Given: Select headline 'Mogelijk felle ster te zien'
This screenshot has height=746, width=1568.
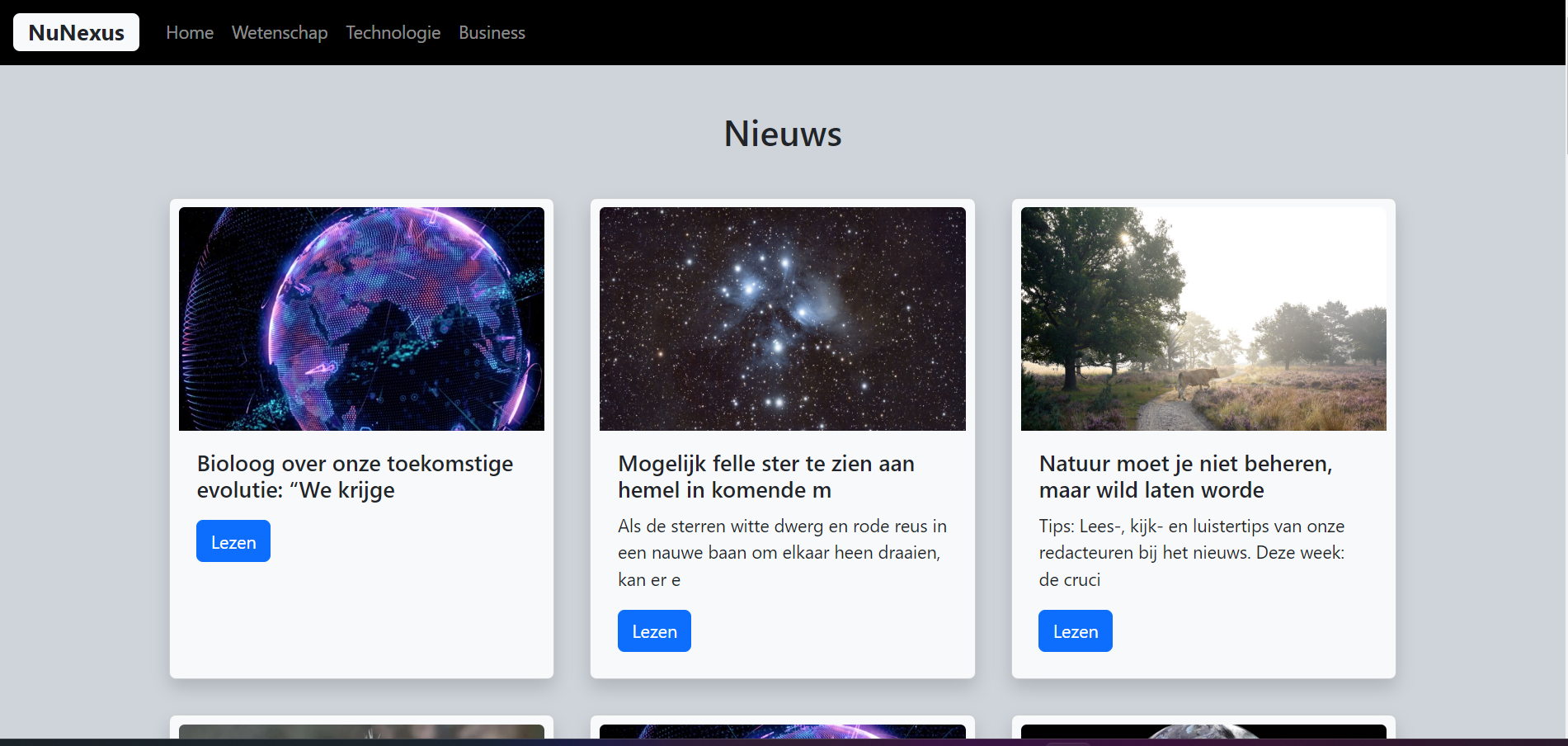Looking at the screenshot, I should pos(766,477).
